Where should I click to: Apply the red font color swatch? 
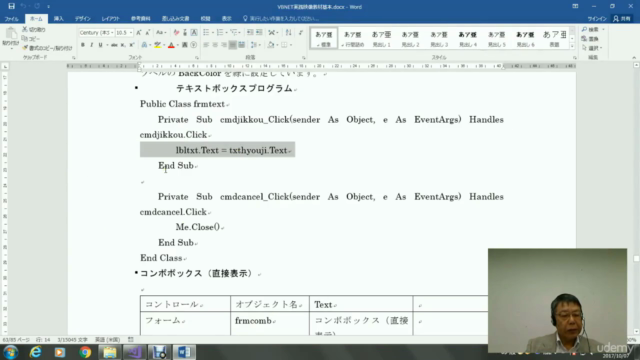click(x=171, y=45)
